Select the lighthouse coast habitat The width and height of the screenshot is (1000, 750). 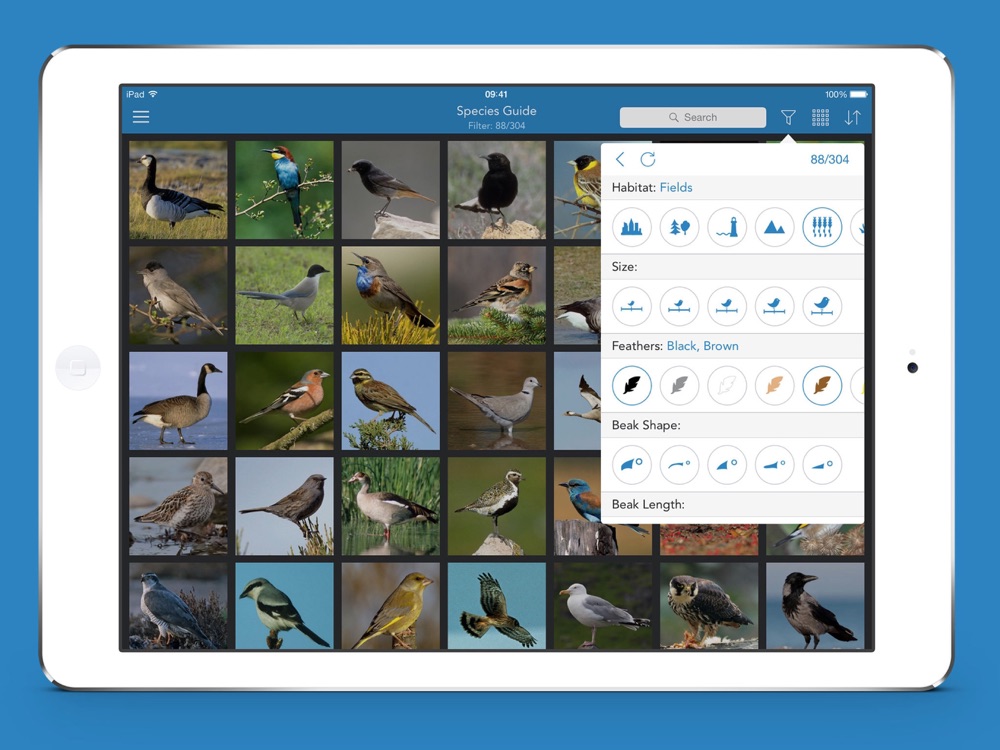point(727,227)
